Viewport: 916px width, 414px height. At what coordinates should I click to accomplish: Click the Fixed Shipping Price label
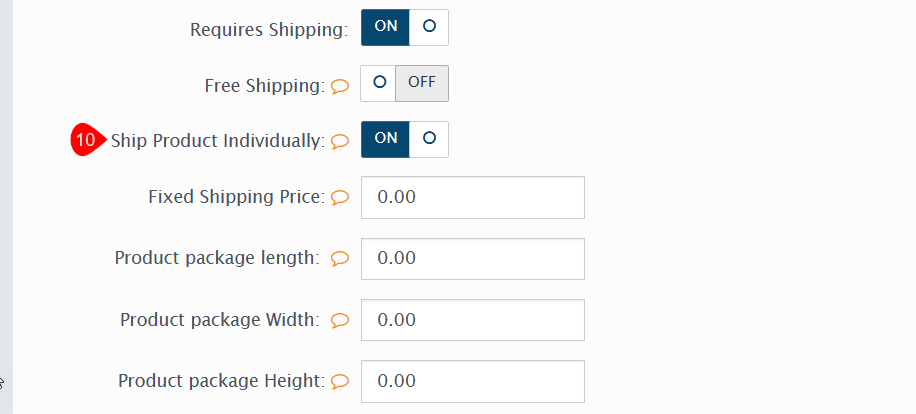[x=236, y=198]
